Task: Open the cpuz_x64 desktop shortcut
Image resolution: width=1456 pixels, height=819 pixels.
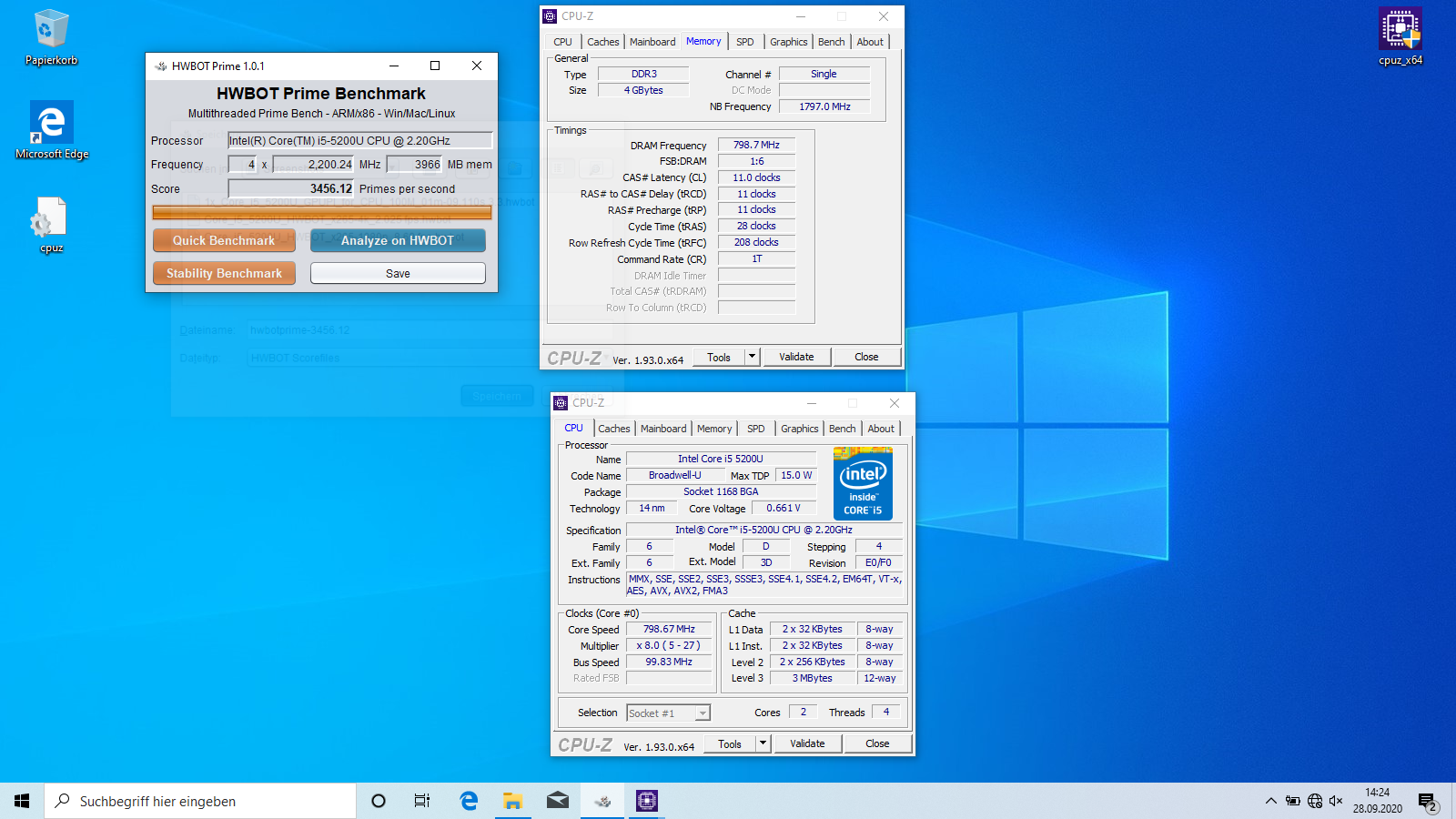Action: coord(1400,38)
